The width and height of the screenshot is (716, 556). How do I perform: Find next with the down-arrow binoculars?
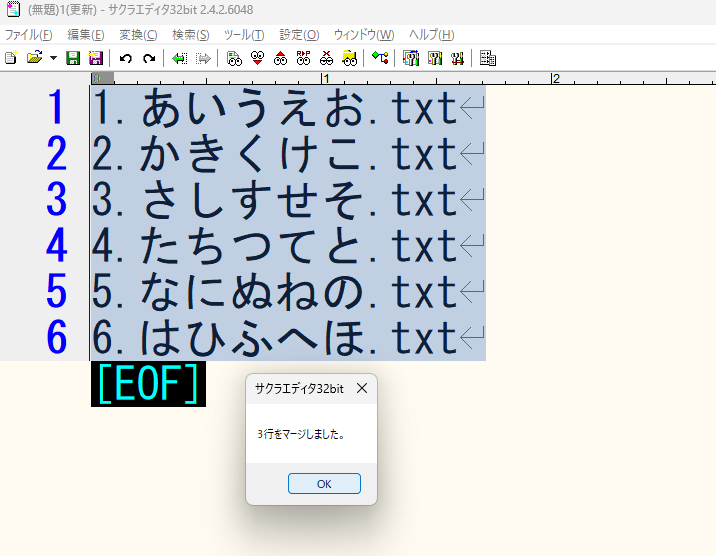258,58
